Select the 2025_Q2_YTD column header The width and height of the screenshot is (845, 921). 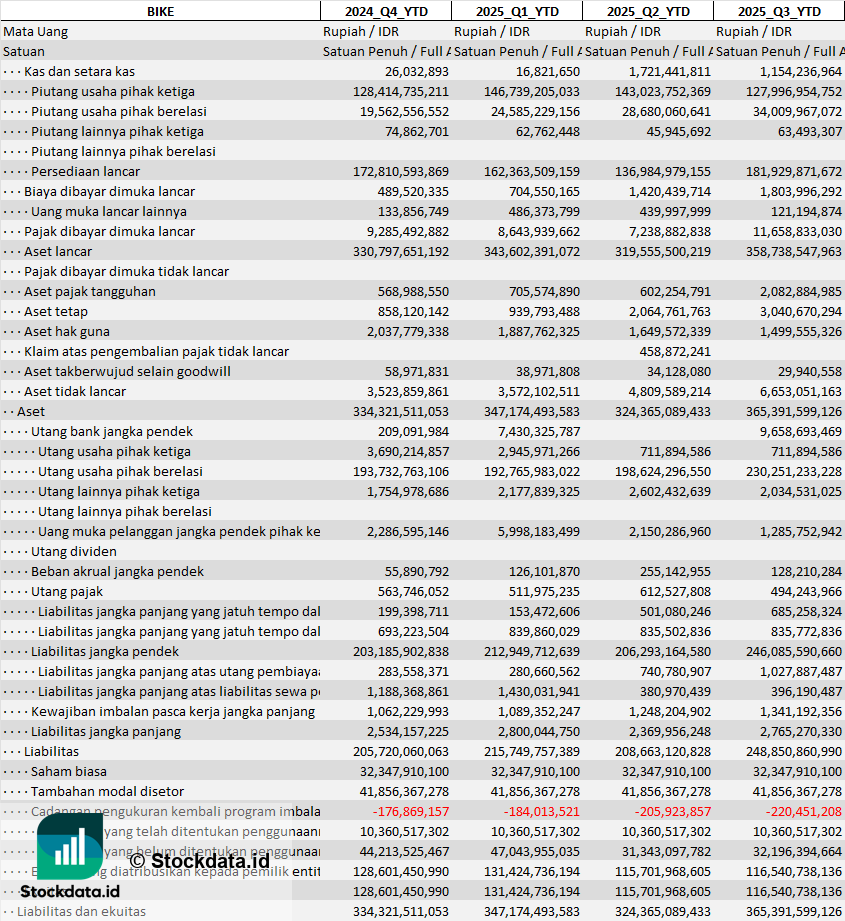(648, 12)
